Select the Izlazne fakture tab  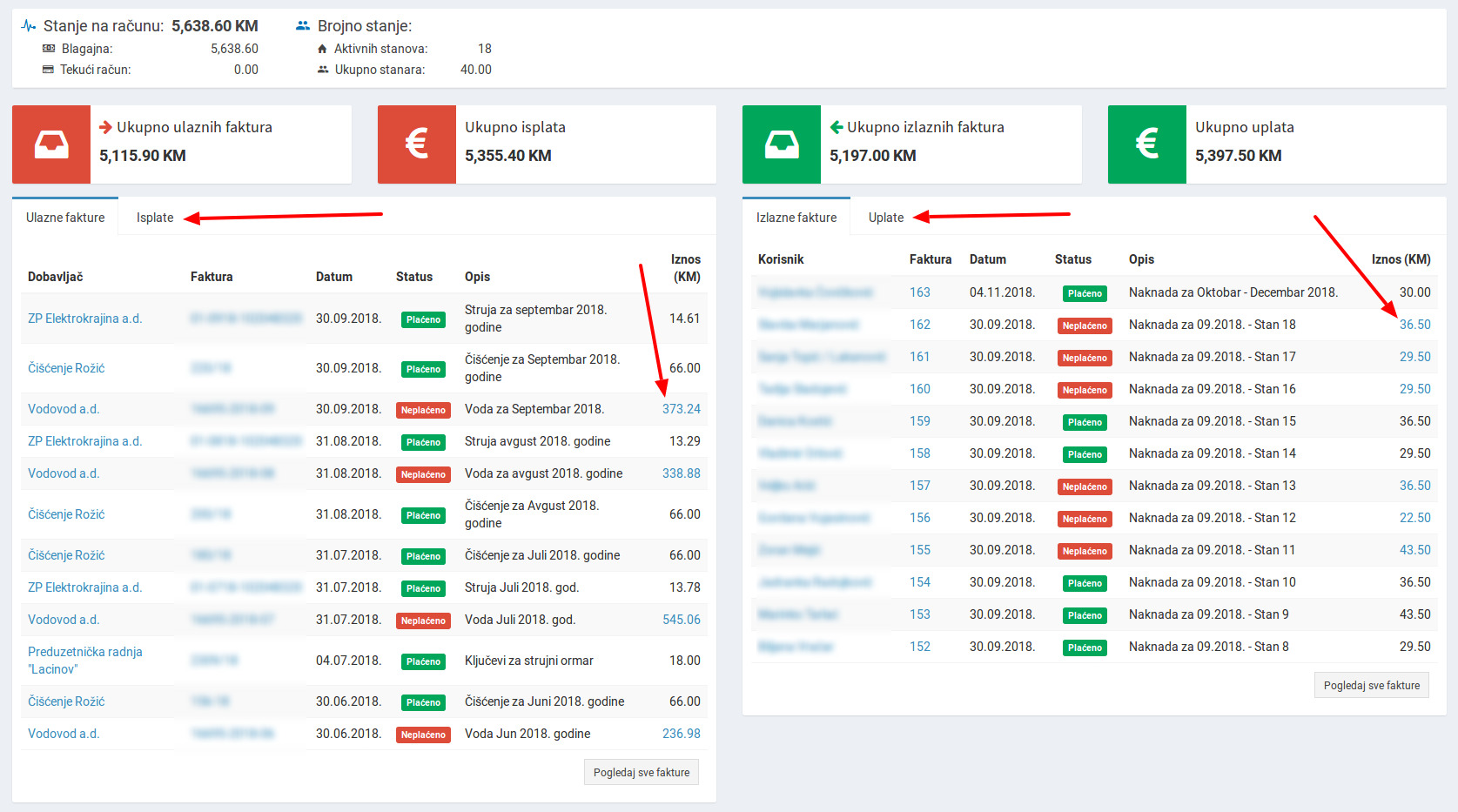(x=796, y=218)
